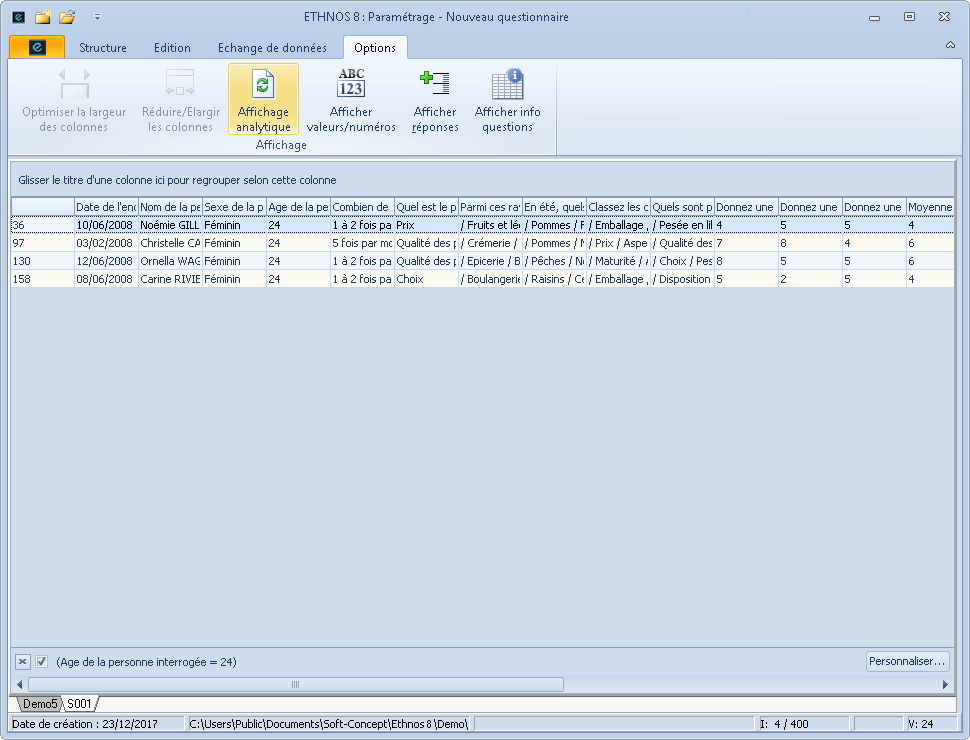The image size is (970, 740).
Task: Select the S001 sheet tab
Action: click(79, 703)
